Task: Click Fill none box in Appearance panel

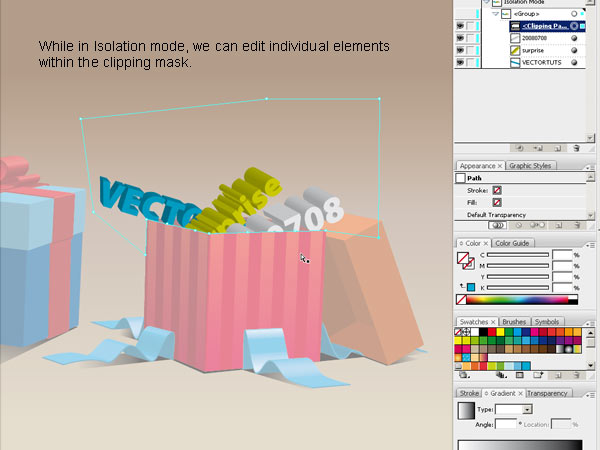Action: pyautogui.click(x=497, y=202)
